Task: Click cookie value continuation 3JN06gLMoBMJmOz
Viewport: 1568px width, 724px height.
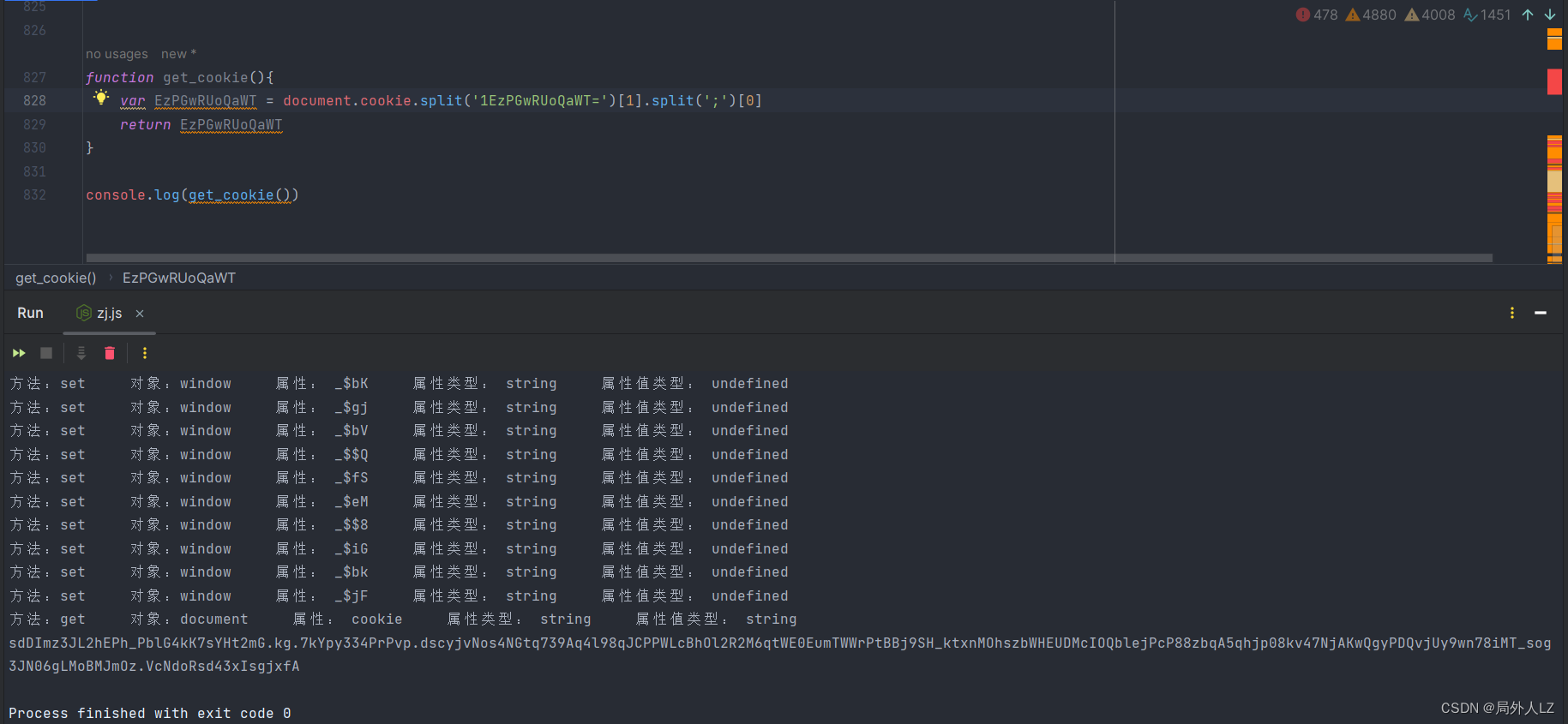Action: (x=154, y=667)
